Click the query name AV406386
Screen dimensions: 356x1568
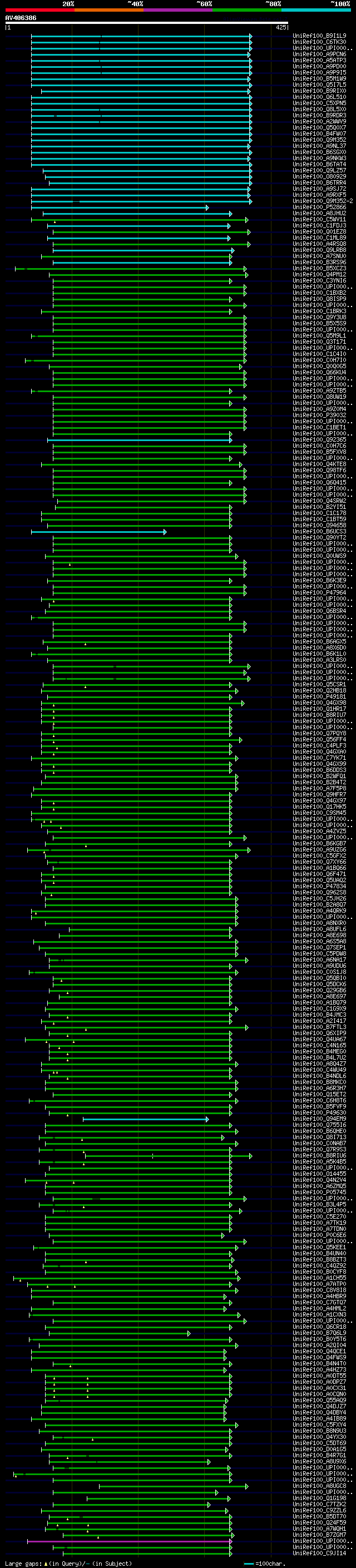21,18
